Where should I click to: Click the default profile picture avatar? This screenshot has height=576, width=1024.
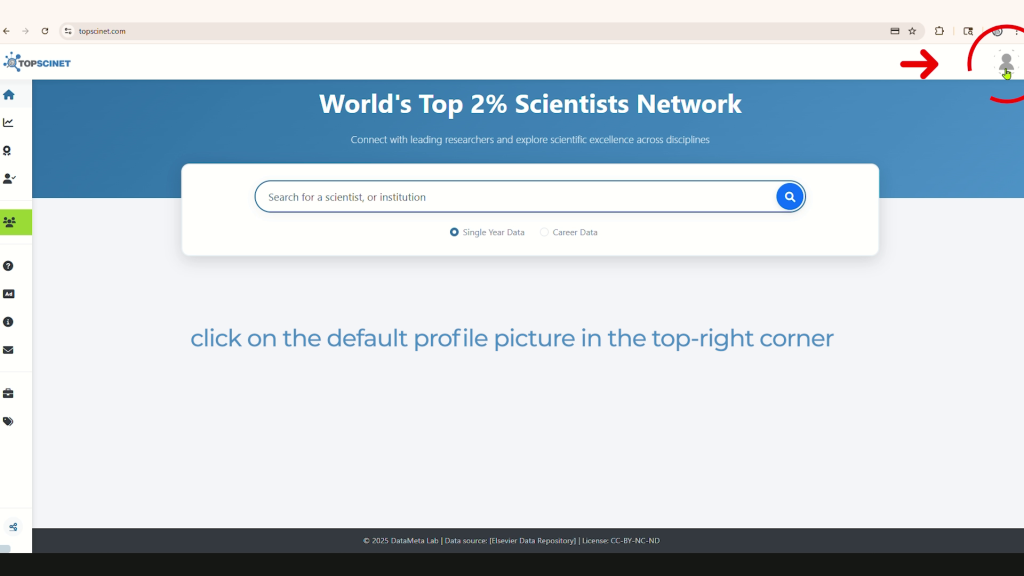click(x=1006, y=63)
